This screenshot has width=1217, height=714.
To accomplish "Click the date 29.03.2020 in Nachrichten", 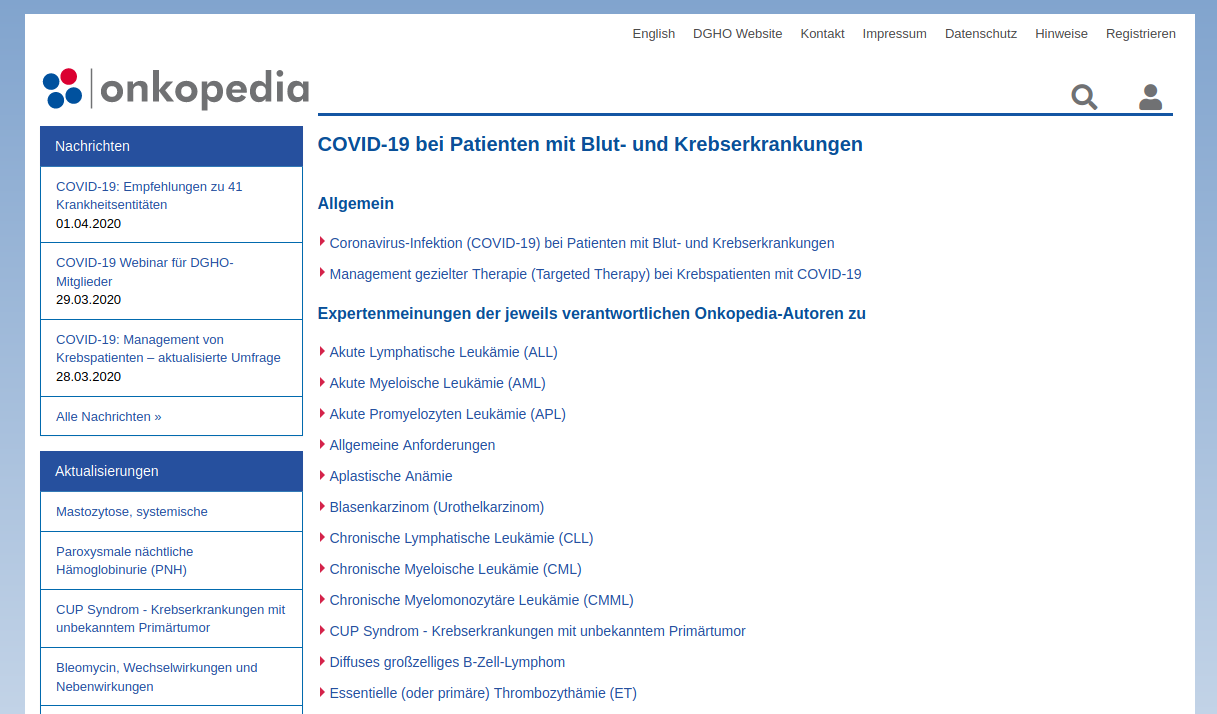I will pos(88,300).
